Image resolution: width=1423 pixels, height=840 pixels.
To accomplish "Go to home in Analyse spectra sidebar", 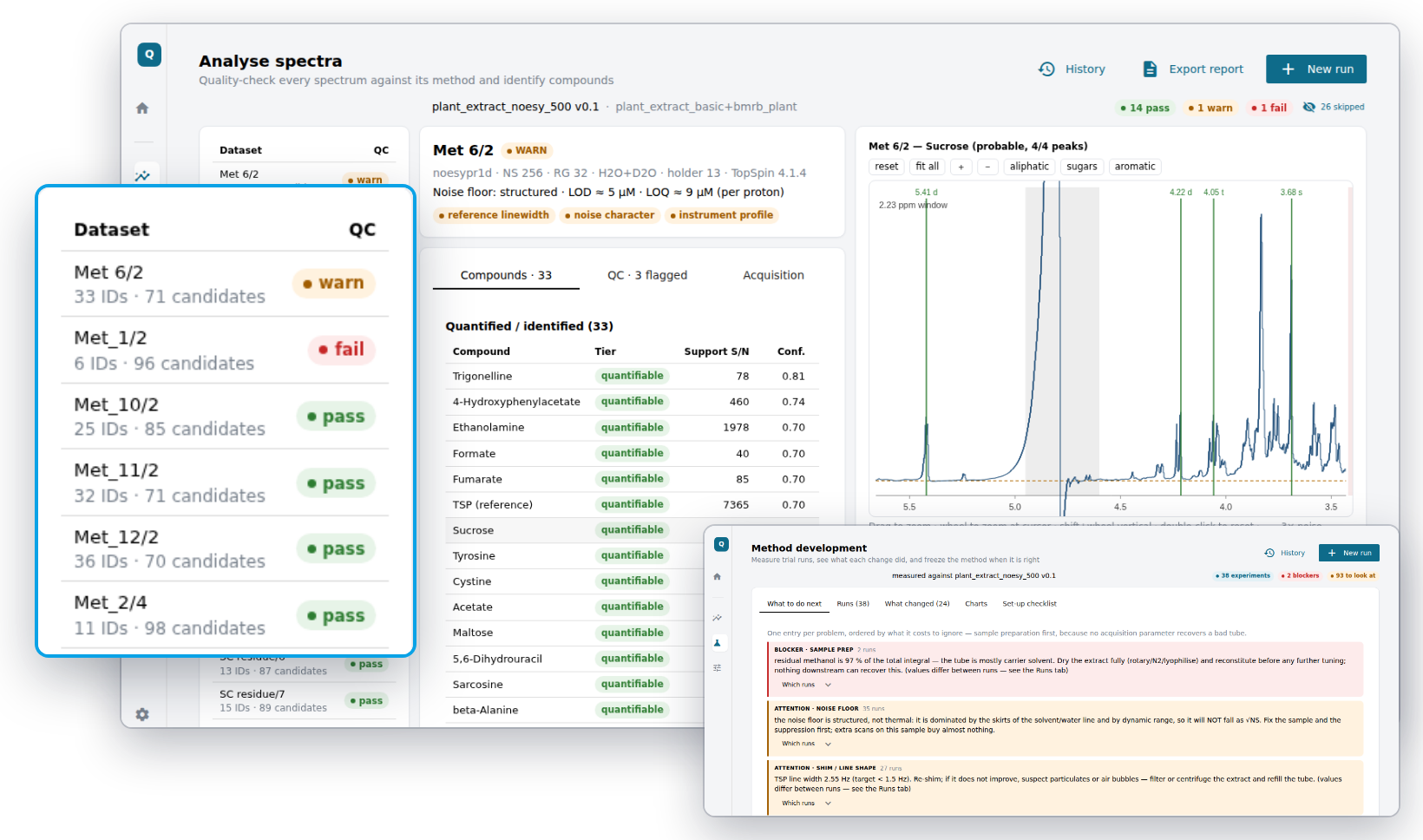I will (142, 108).
